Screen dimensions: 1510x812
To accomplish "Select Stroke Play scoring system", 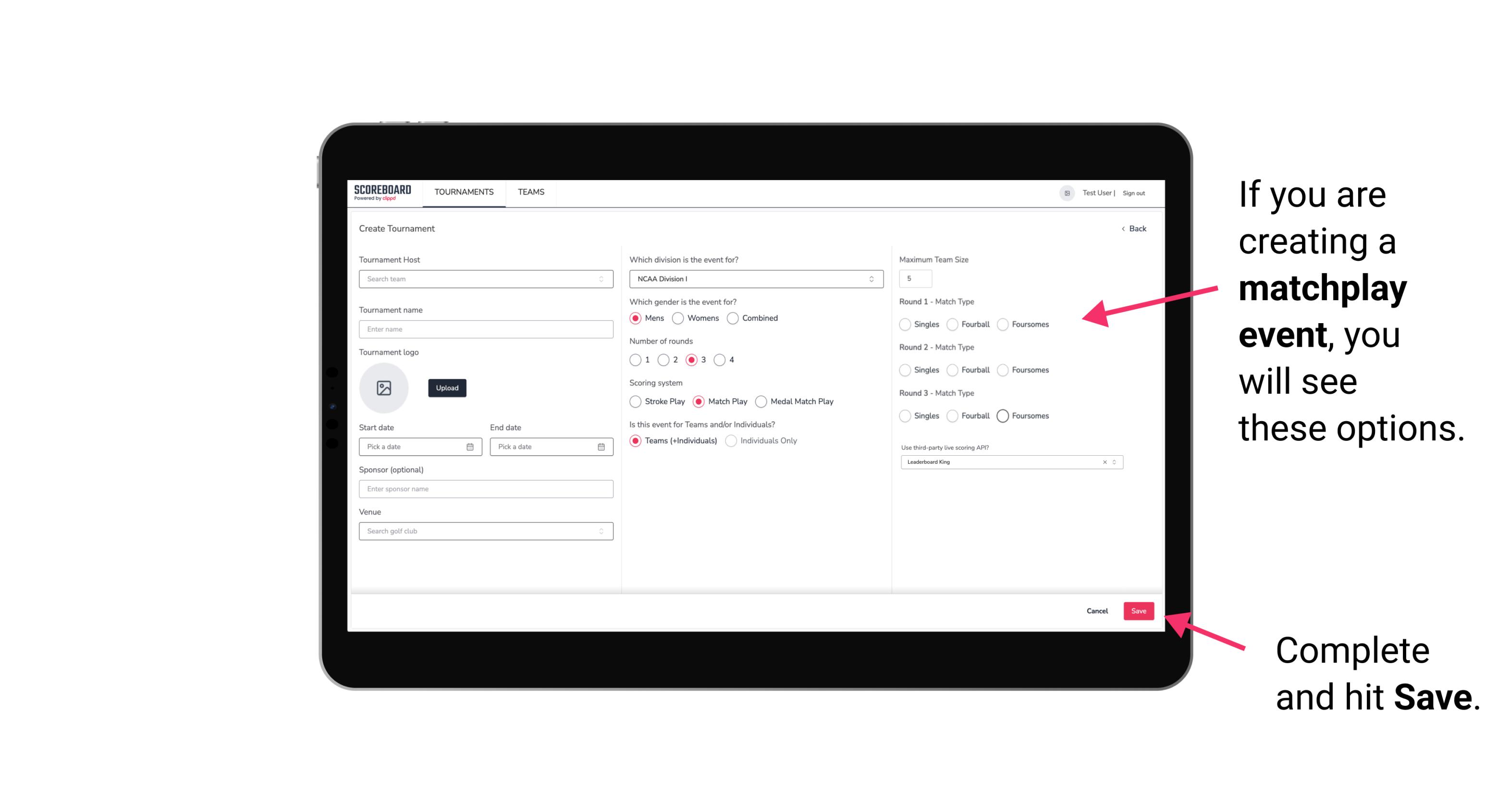I will click(634, 401).
